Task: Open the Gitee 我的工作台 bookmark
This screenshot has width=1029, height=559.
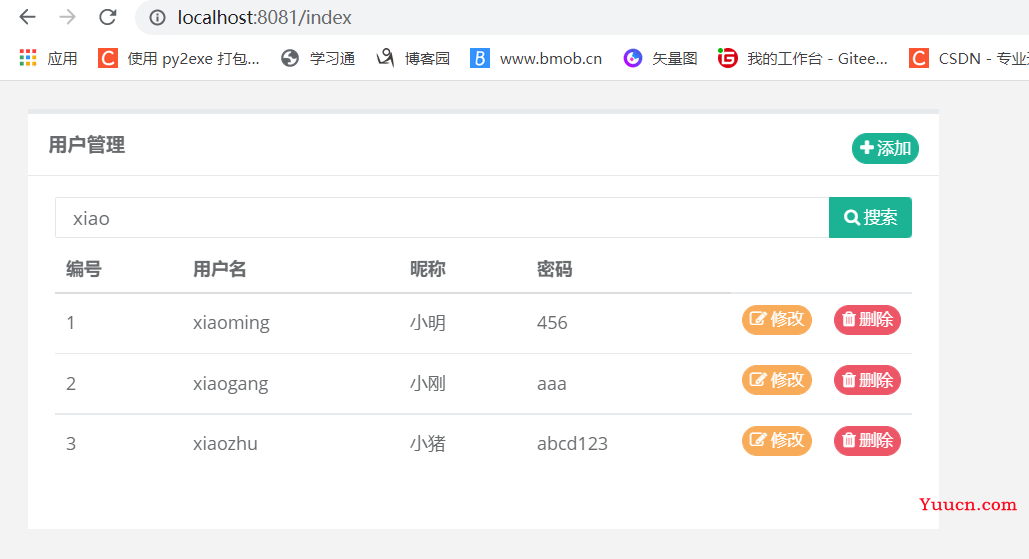Action: tap(803, 58)
